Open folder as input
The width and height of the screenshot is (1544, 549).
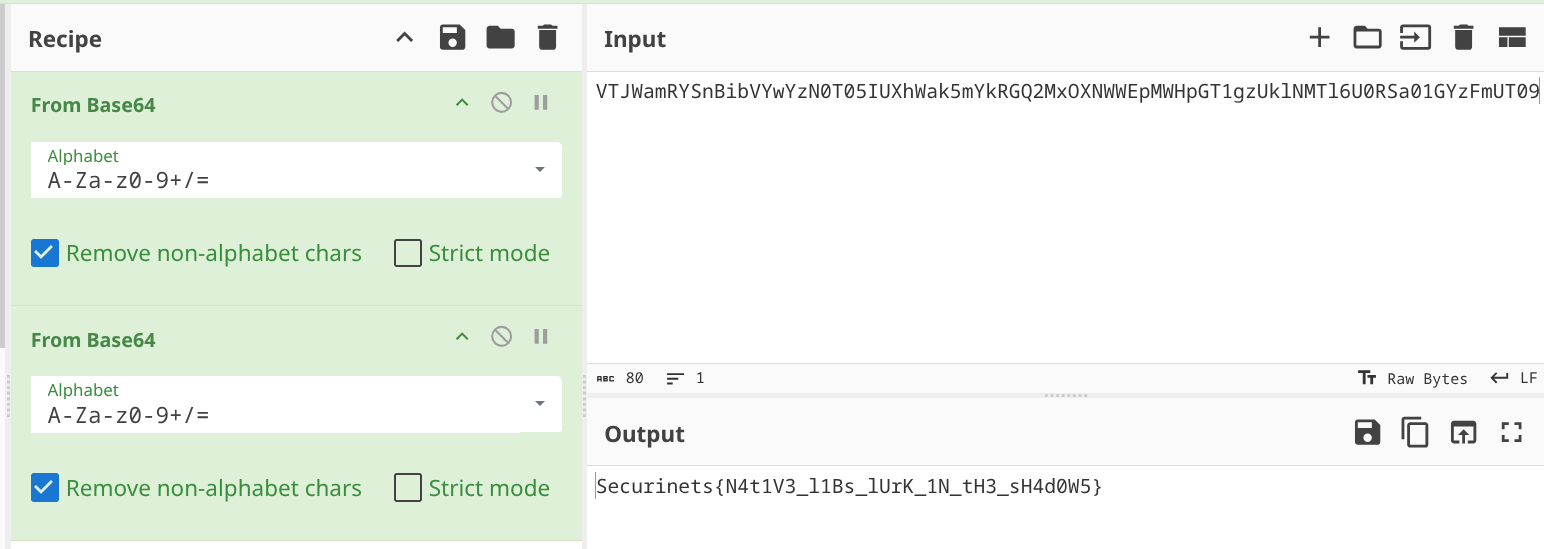[x=1367, y=38]
